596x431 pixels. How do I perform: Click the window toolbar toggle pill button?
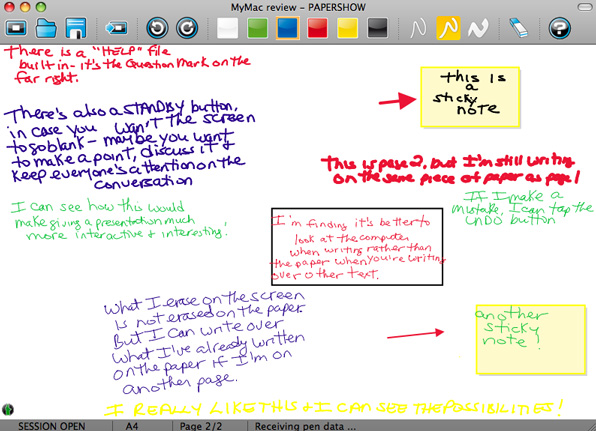[584, 7]
